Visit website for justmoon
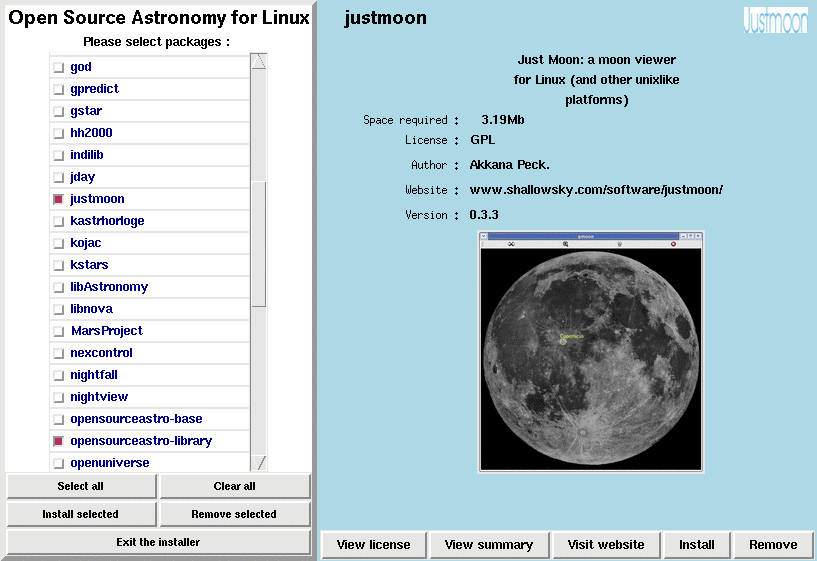 [606, 545]
